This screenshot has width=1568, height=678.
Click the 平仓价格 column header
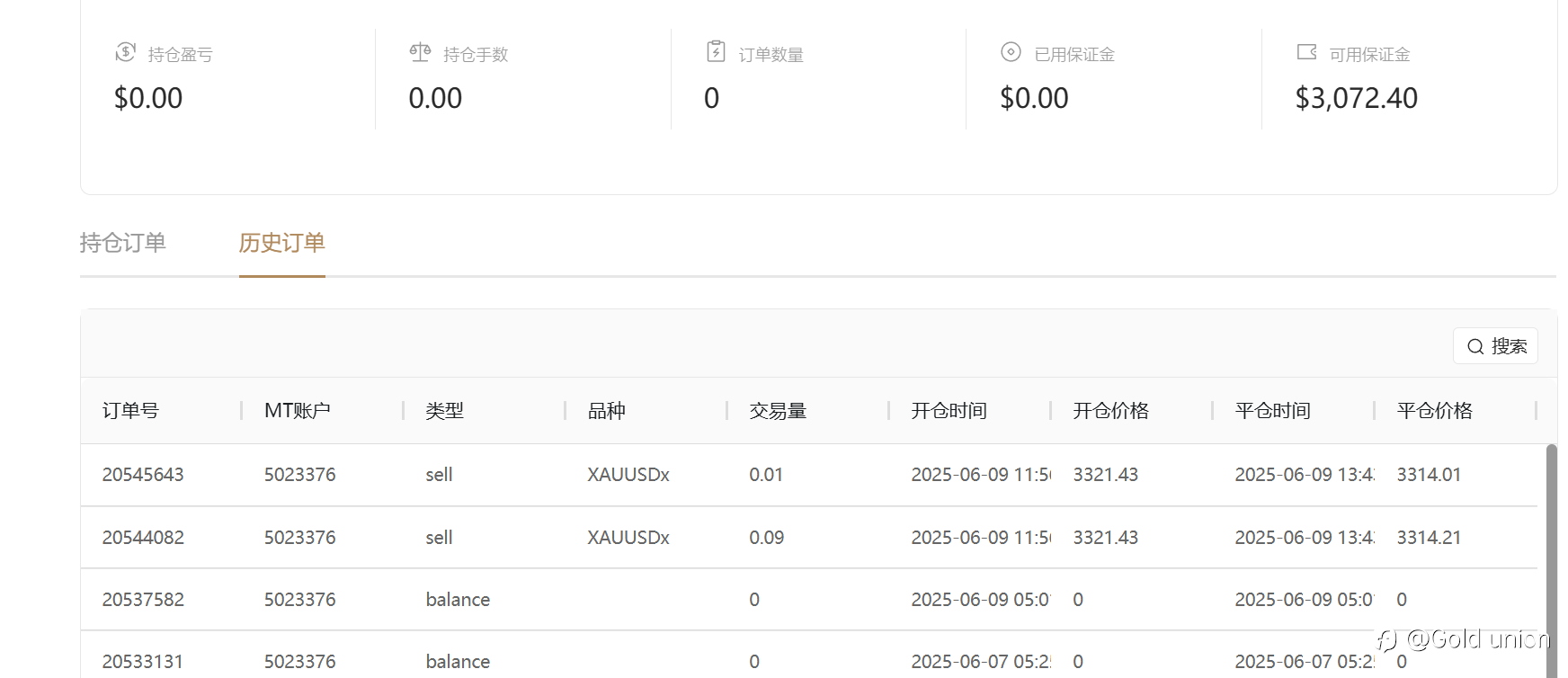pyautogui.click(x=1435, y=411)
